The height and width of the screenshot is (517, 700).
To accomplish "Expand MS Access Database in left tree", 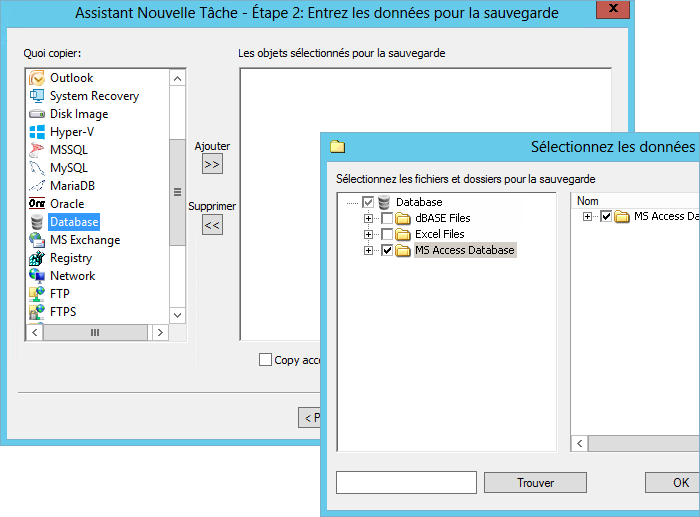I will tap(368, 250).
